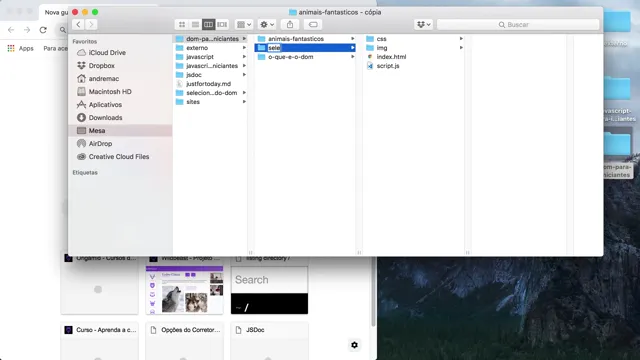Open Apps shortcut in Chrome bookmarks bar
Viewport: 640px width, 360px height.
(20, 48)
